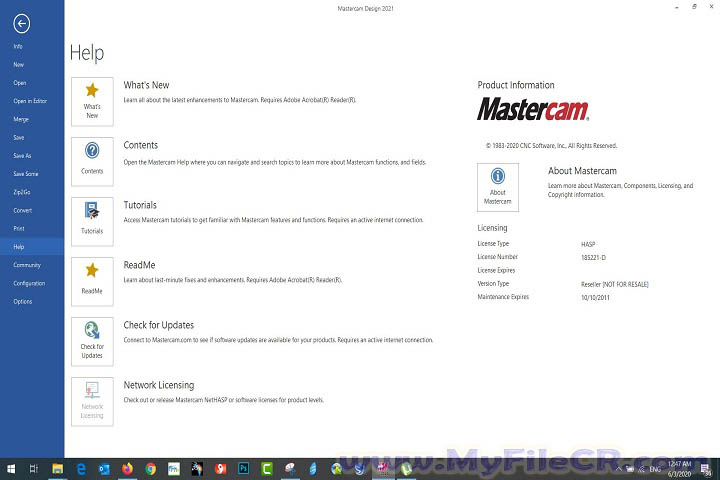Click the license number 185221-D
The width and height of the screenshot is (720, 480).
pyautogui.click(x=593, y=258)
